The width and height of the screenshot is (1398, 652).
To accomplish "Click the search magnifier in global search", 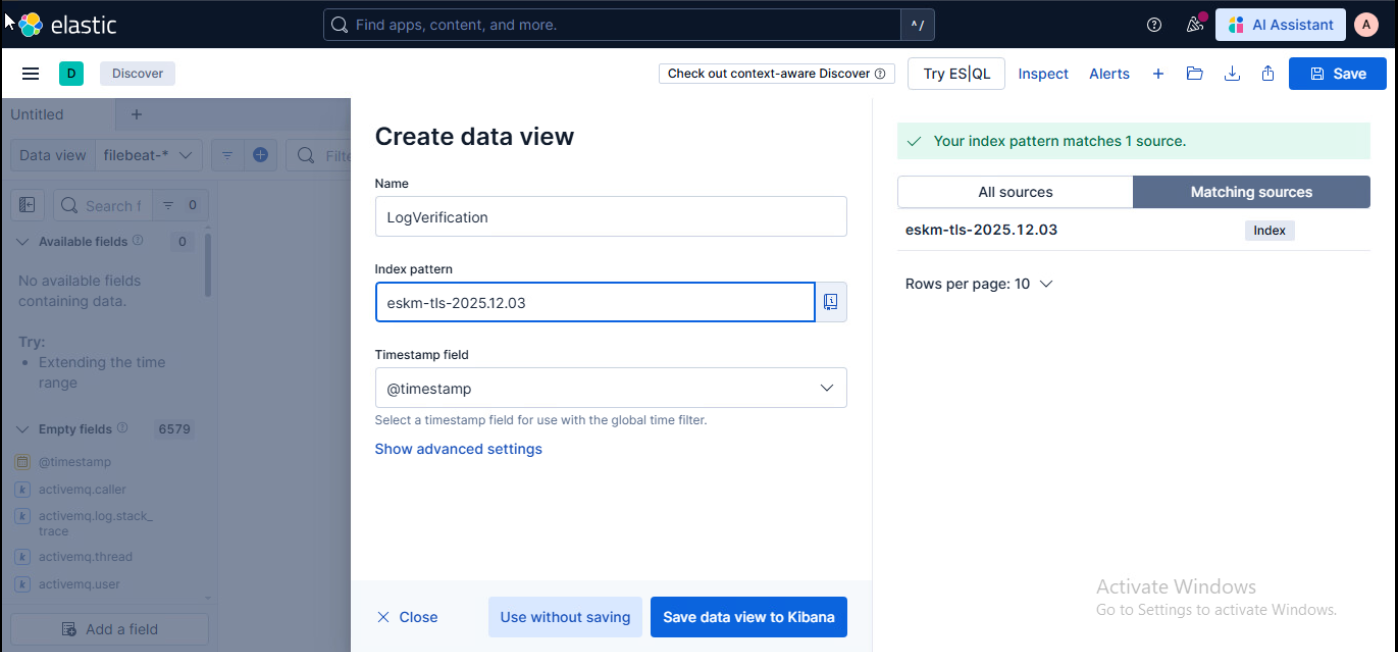I will tap(339, 25).
